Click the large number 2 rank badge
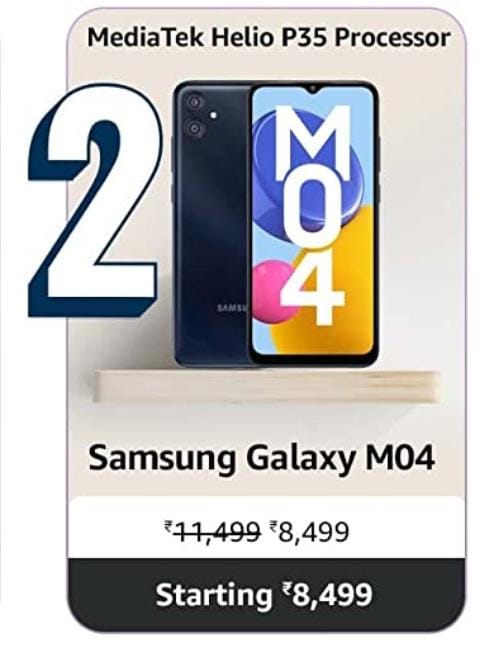The width and height of the screenshot is (483, 655). tap(94, 200)
